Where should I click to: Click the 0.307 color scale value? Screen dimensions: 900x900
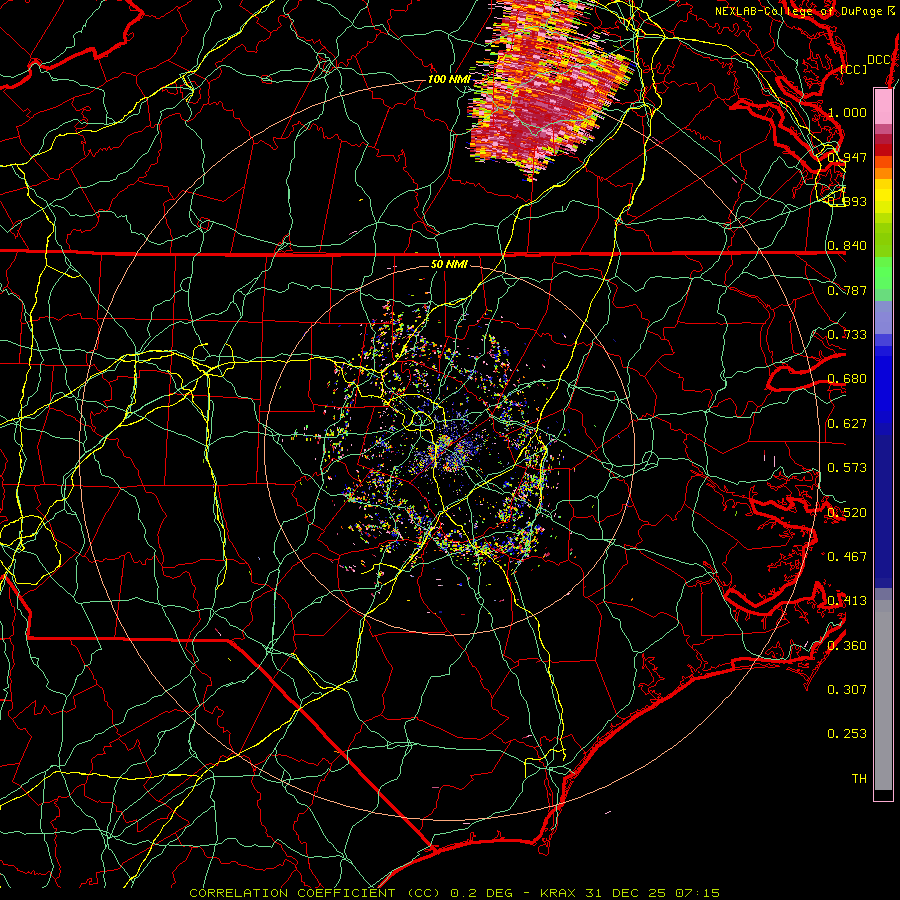847,690
